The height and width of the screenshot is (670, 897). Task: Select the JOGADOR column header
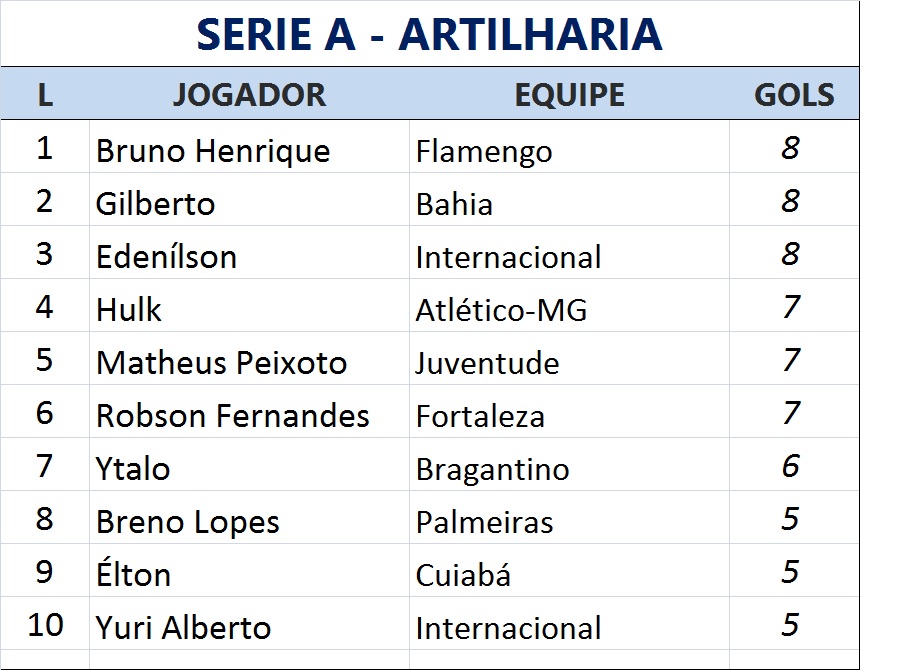[249, 95]
